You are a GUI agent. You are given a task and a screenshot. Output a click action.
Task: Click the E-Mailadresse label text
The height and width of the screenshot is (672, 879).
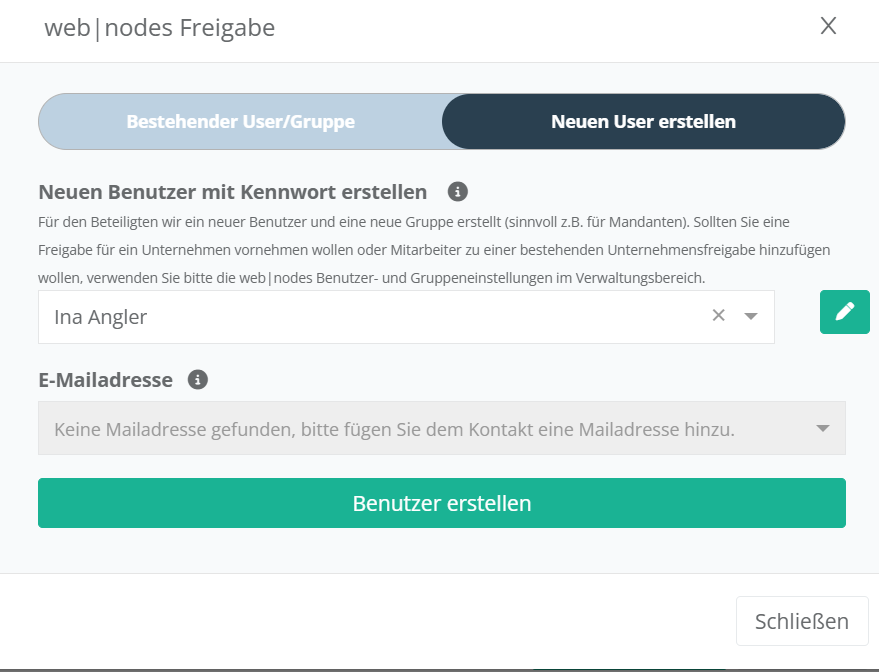(105, 380)
